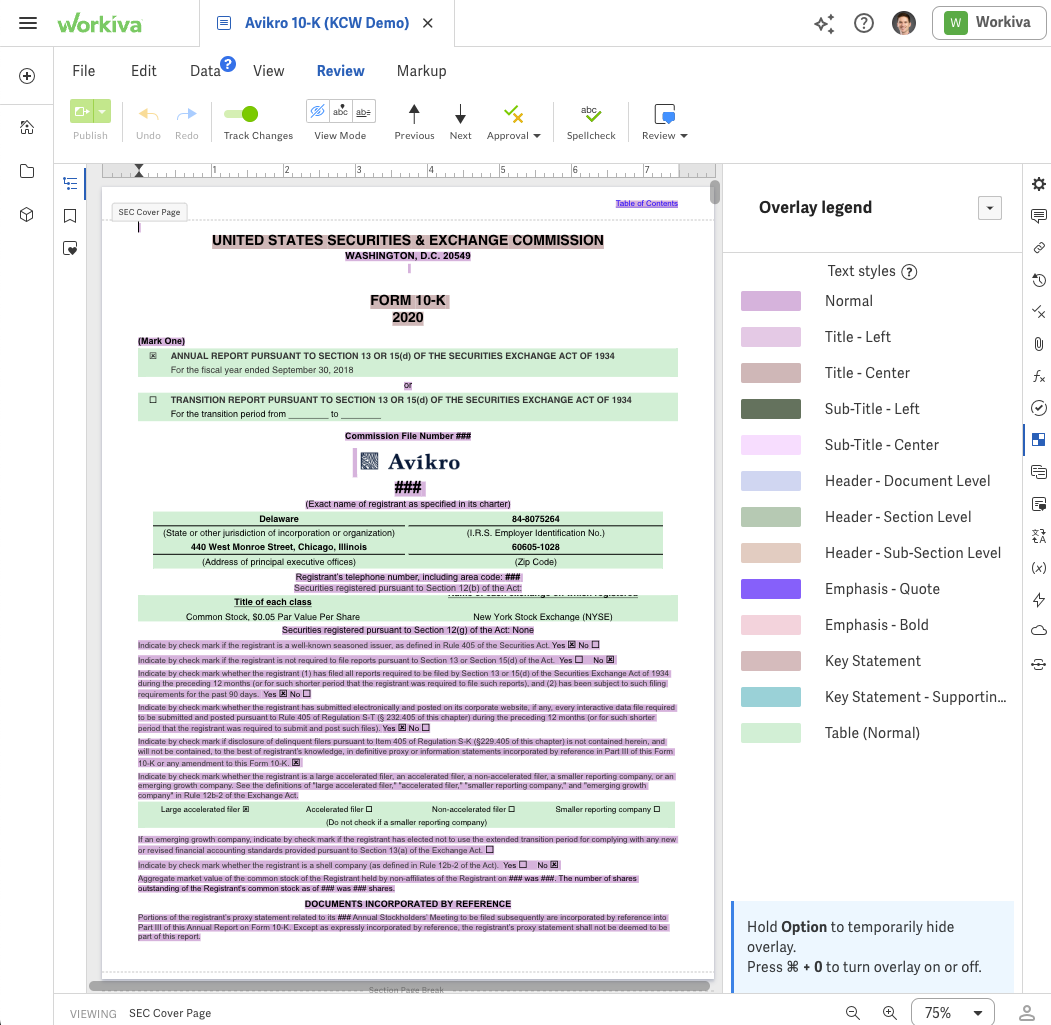Show the document outline panel icon

tap(70, 183)
